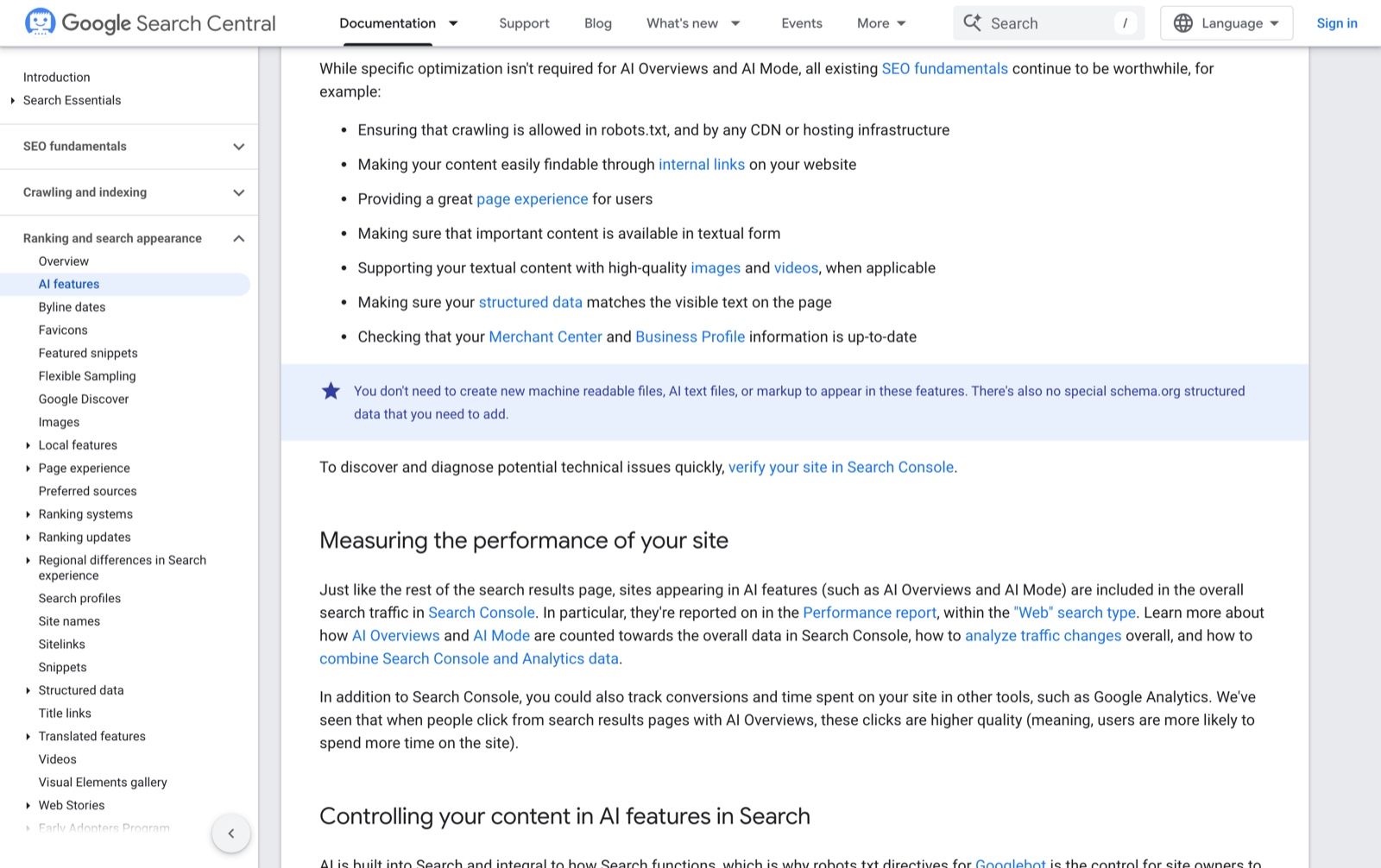Open the page experience link in the bullet list
The image size is (1381, 868).
point(533,199)
